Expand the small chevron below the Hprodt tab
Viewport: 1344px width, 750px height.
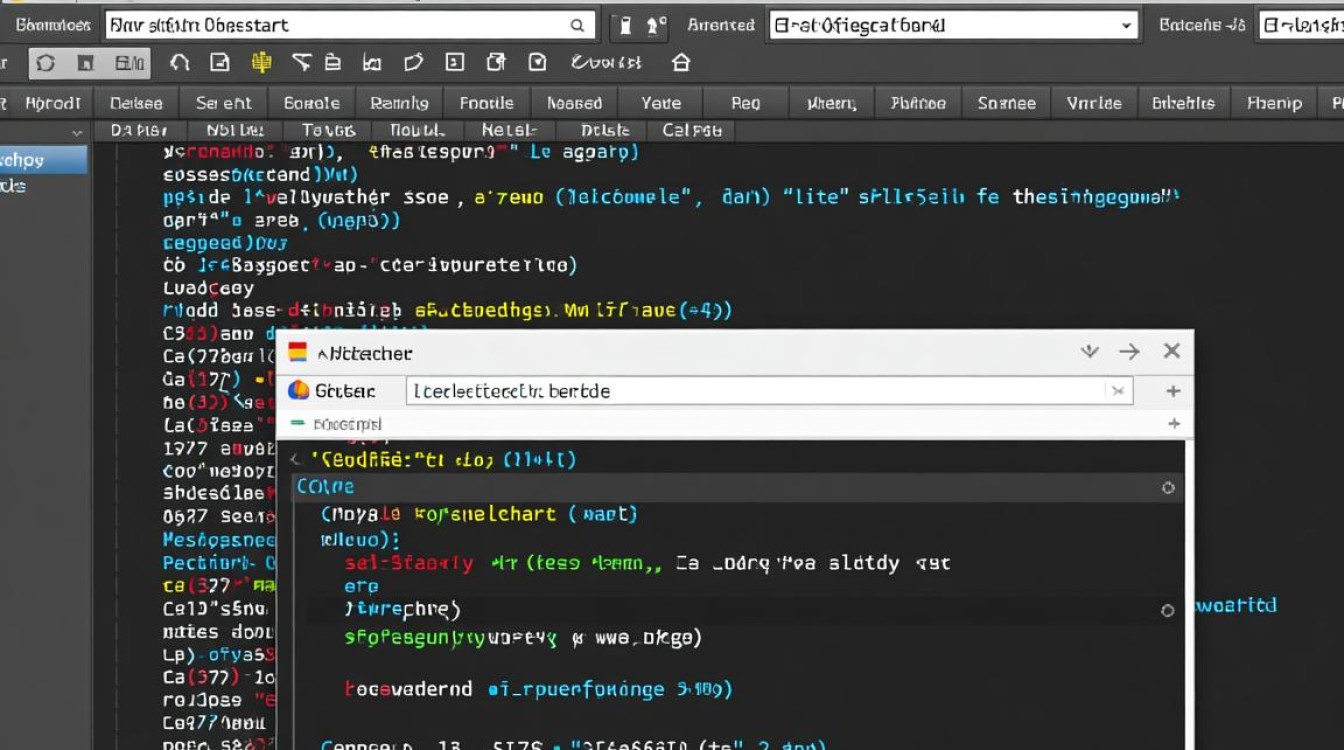click(x=77, y=132)
